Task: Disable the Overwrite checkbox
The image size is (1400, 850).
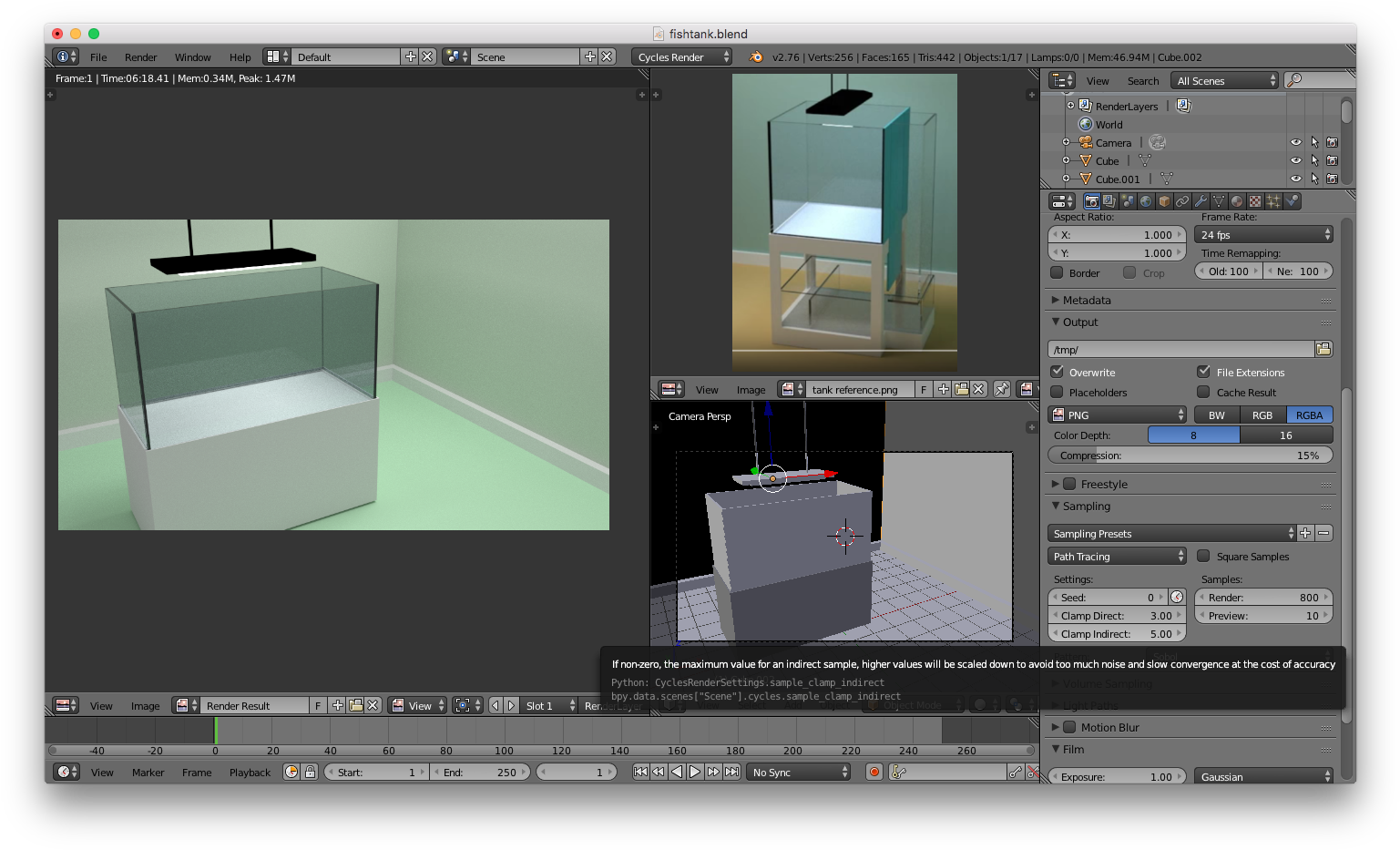Action: 1058,372
